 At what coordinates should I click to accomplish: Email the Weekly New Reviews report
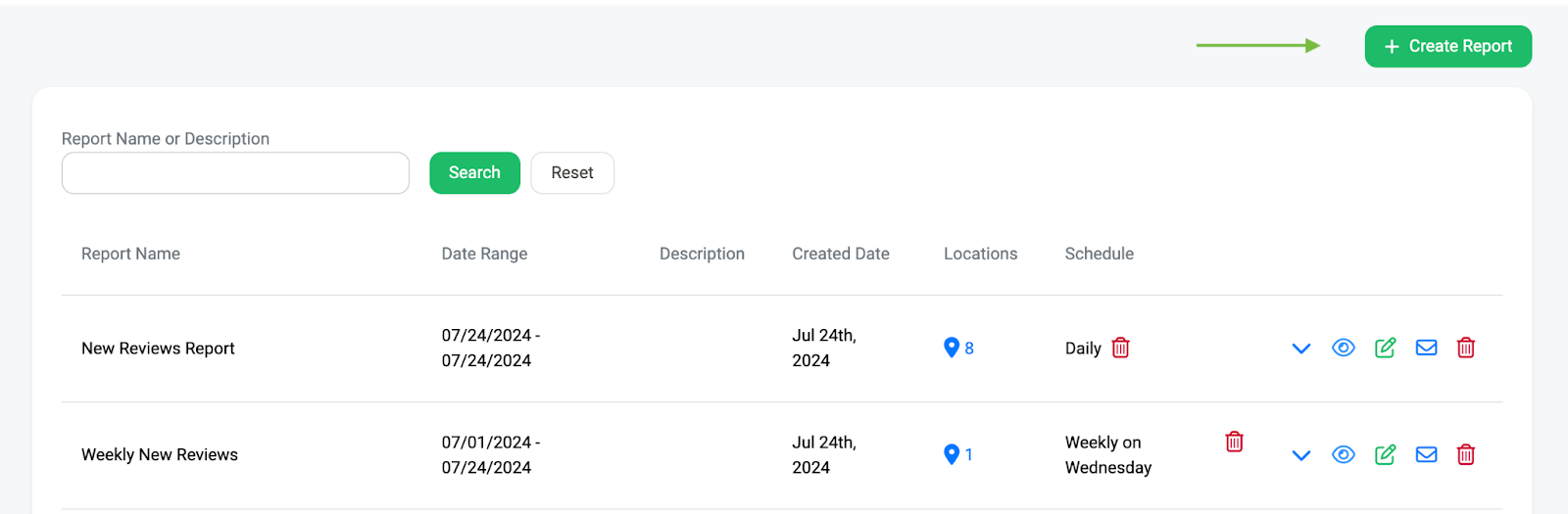(1426, 454)
